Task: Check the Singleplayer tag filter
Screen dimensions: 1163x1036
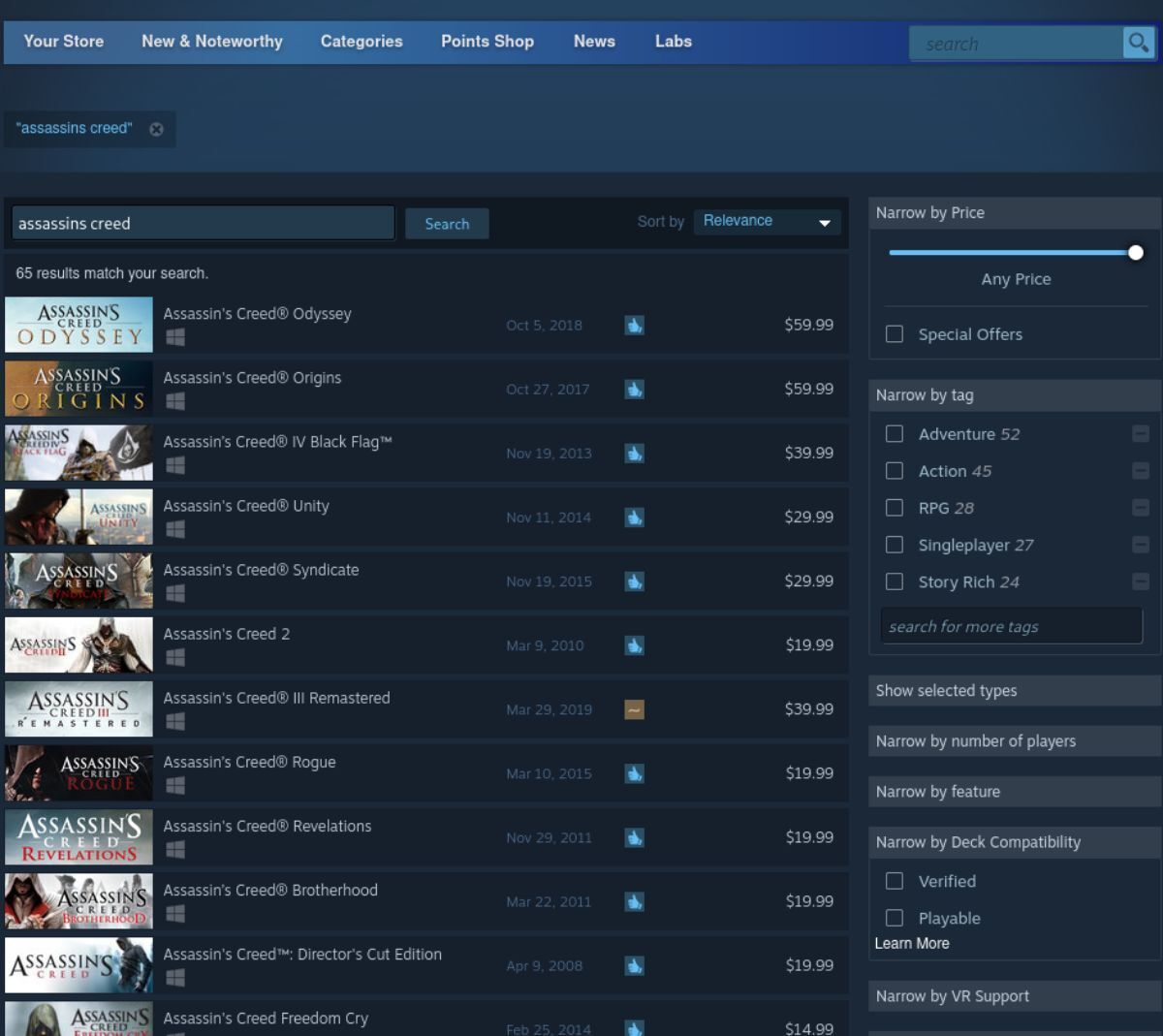Action: pos(895,545)
